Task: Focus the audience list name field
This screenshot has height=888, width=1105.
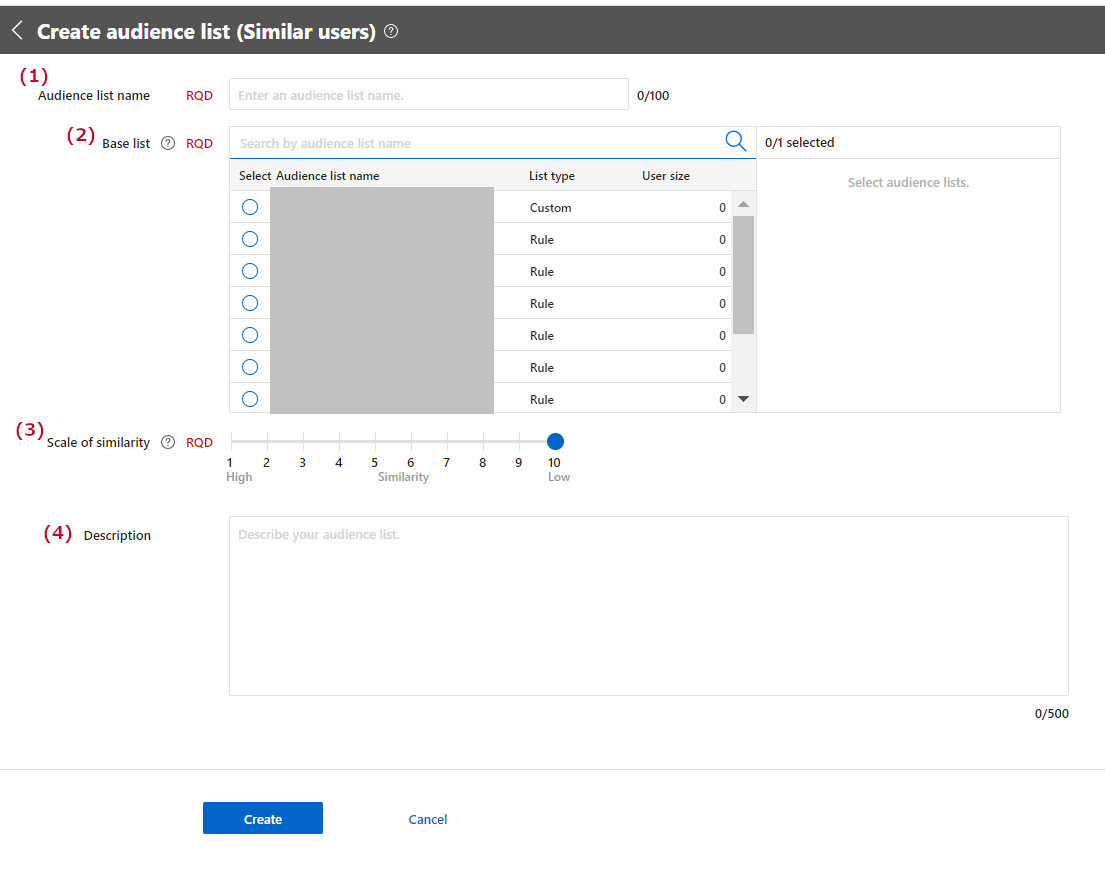Action: coord(428,94)
